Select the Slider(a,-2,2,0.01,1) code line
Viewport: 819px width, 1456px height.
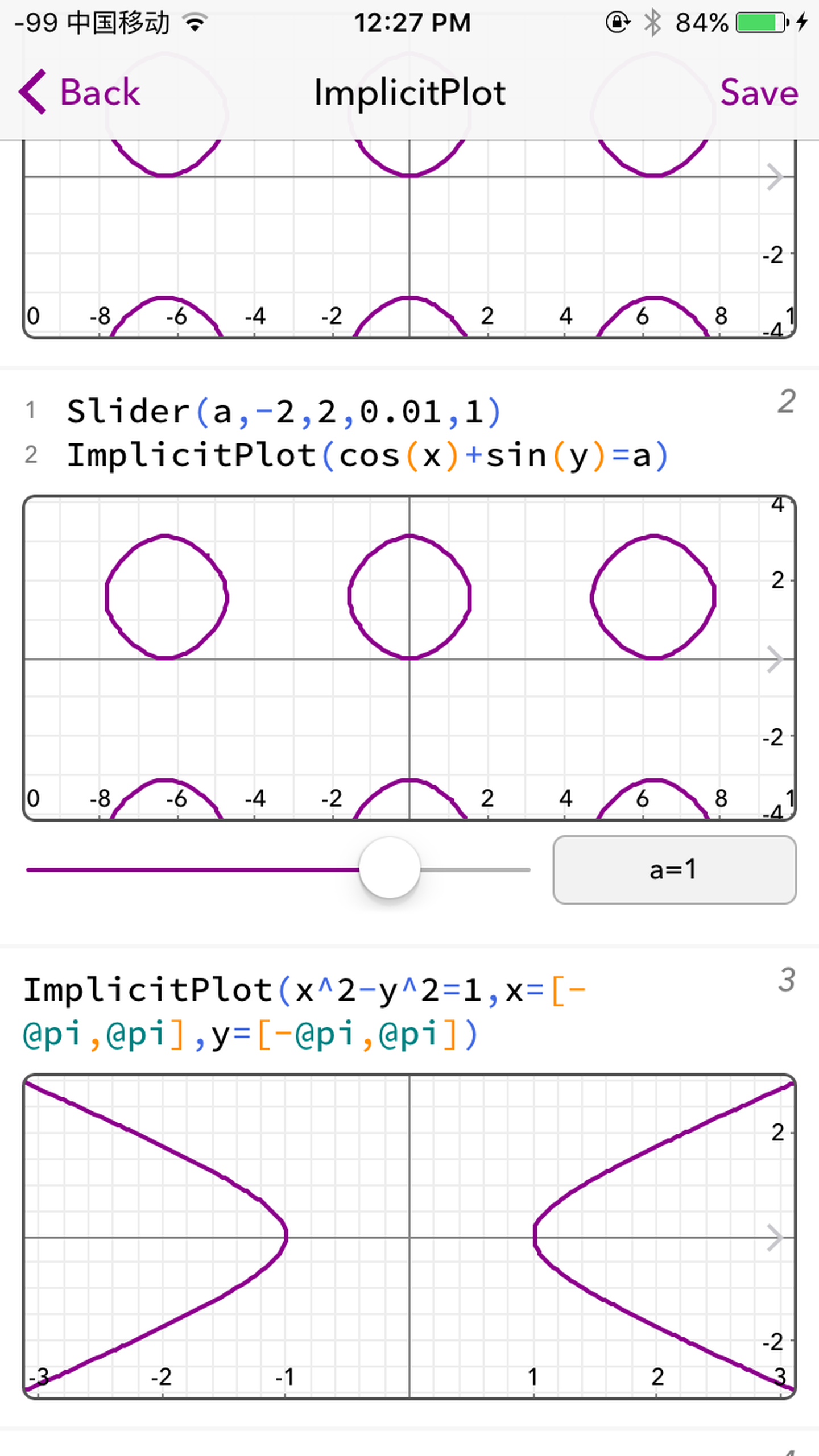(x=284, y=411)
